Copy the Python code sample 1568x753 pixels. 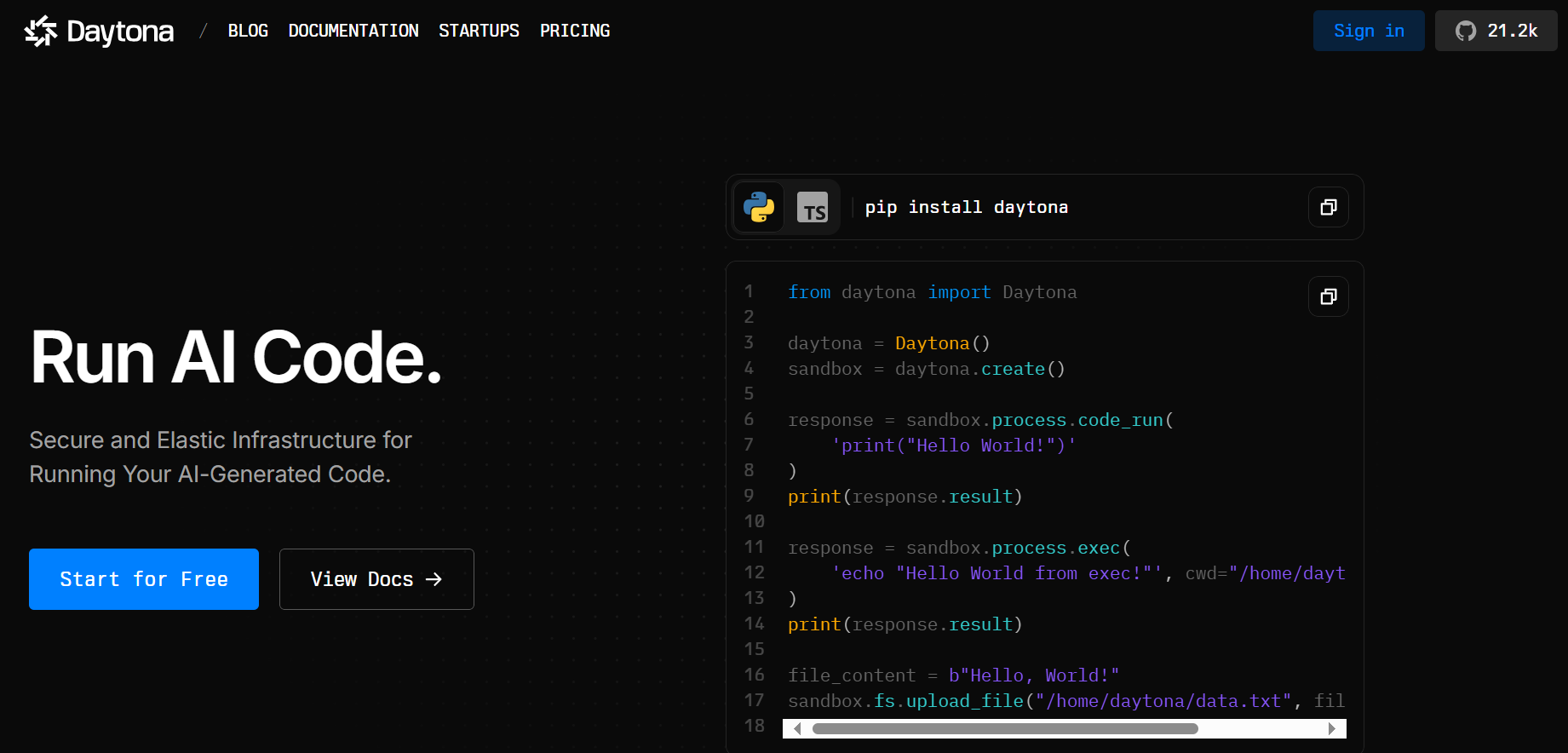click(x=1328, y=296)
